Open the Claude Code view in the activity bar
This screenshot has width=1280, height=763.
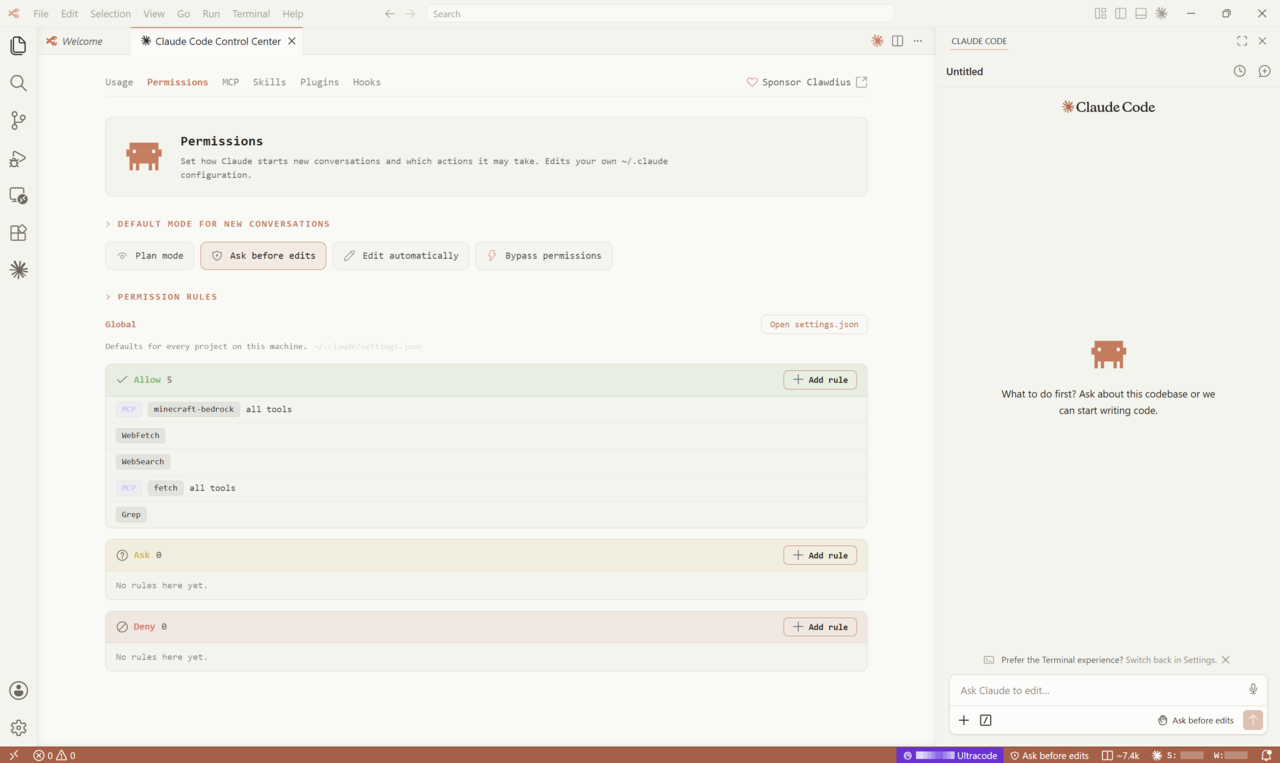[18, 270]
